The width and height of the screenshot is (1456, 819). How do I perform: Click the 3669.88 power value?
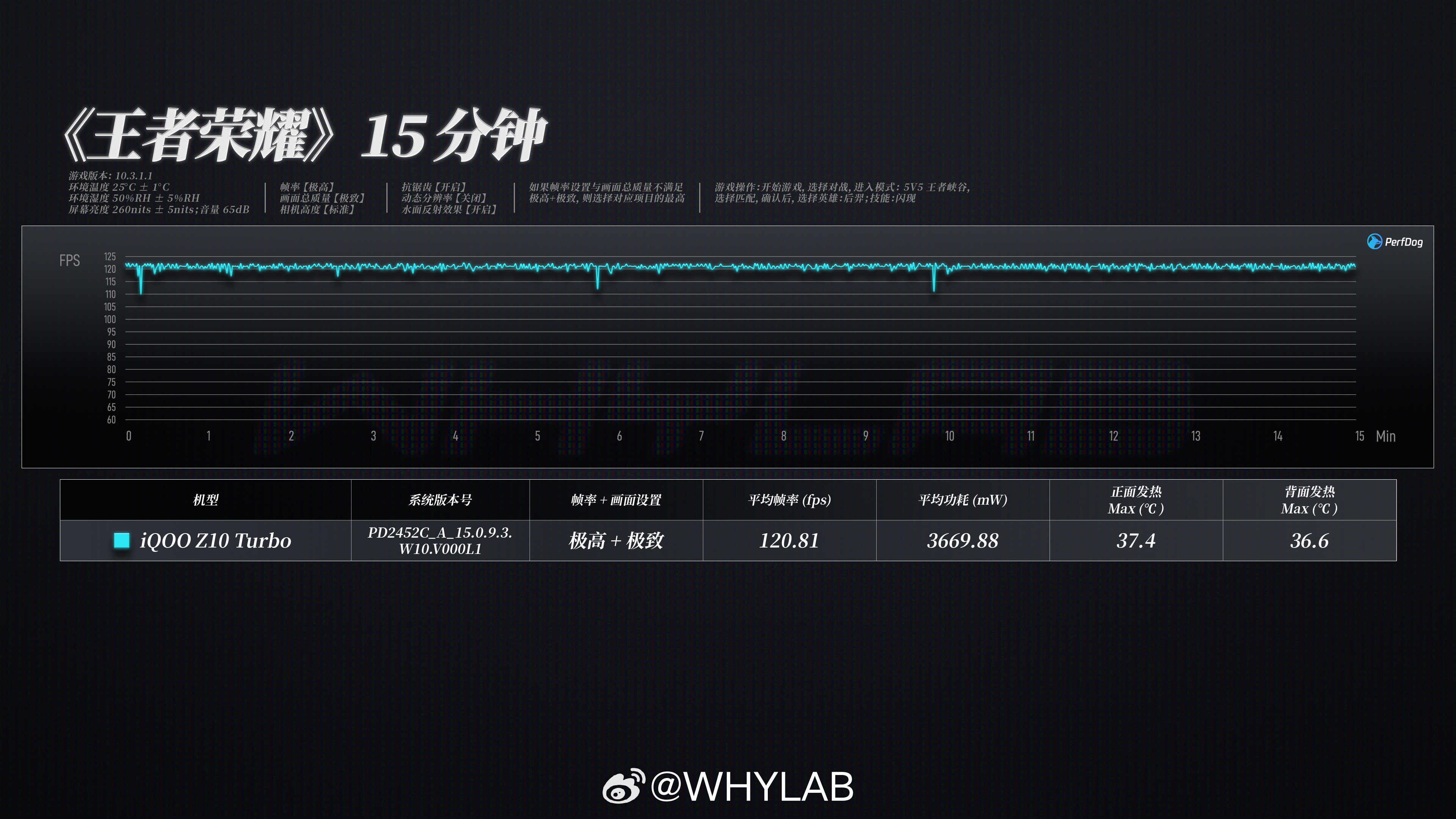pos(963,541)
